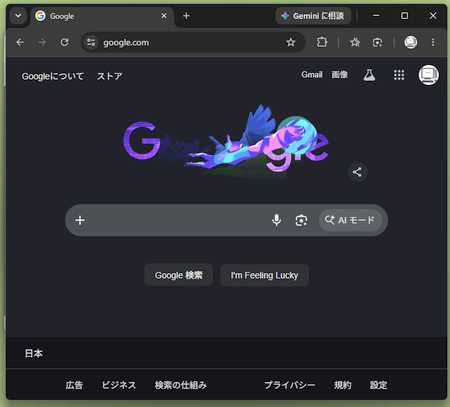The width and height of the screenshot is (450, 407).
Task: Maximize the Chrome window
Action: (404, 16)
